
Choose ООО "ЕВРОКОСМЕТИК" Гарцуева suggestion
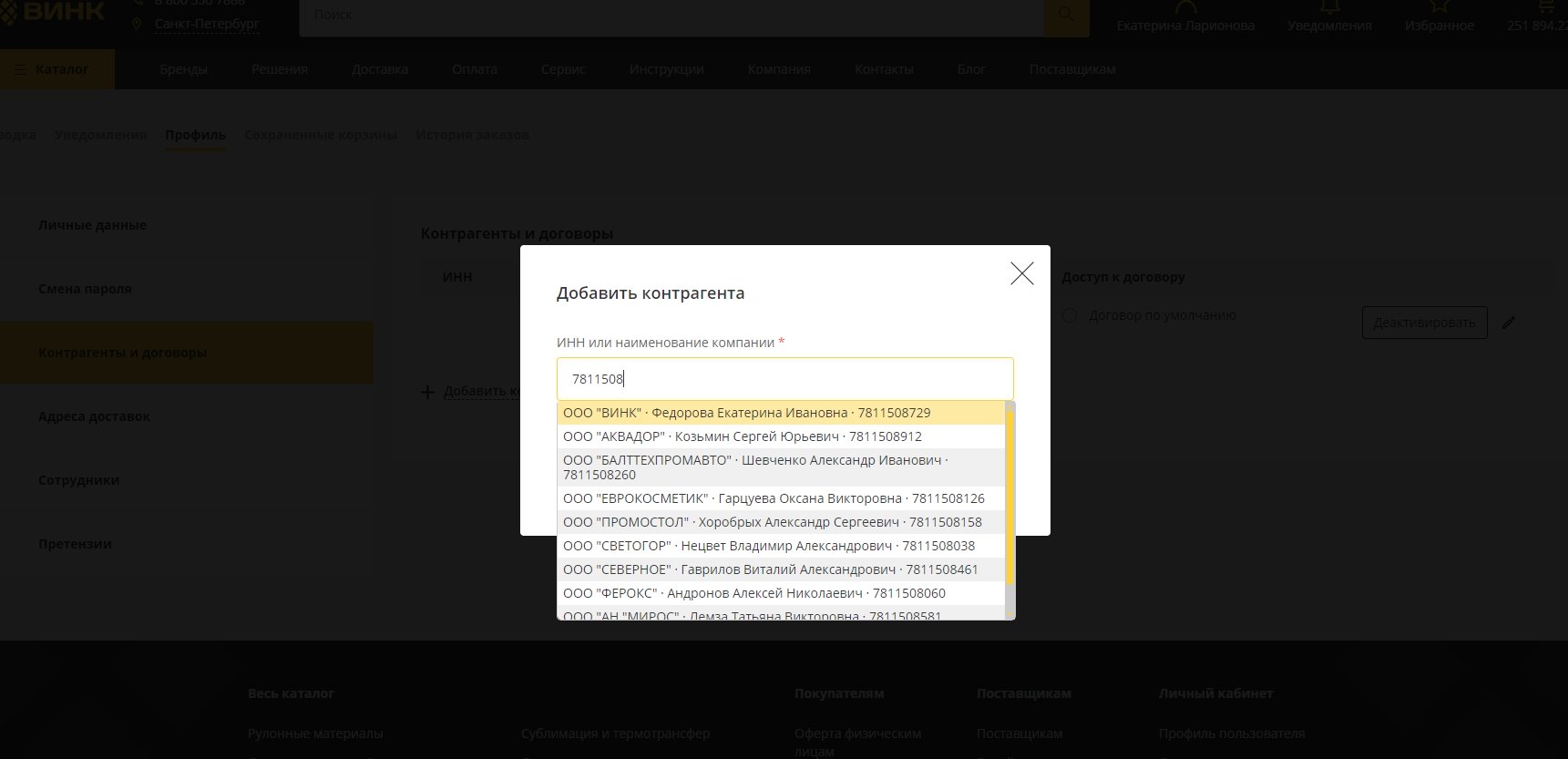(781, 498)
